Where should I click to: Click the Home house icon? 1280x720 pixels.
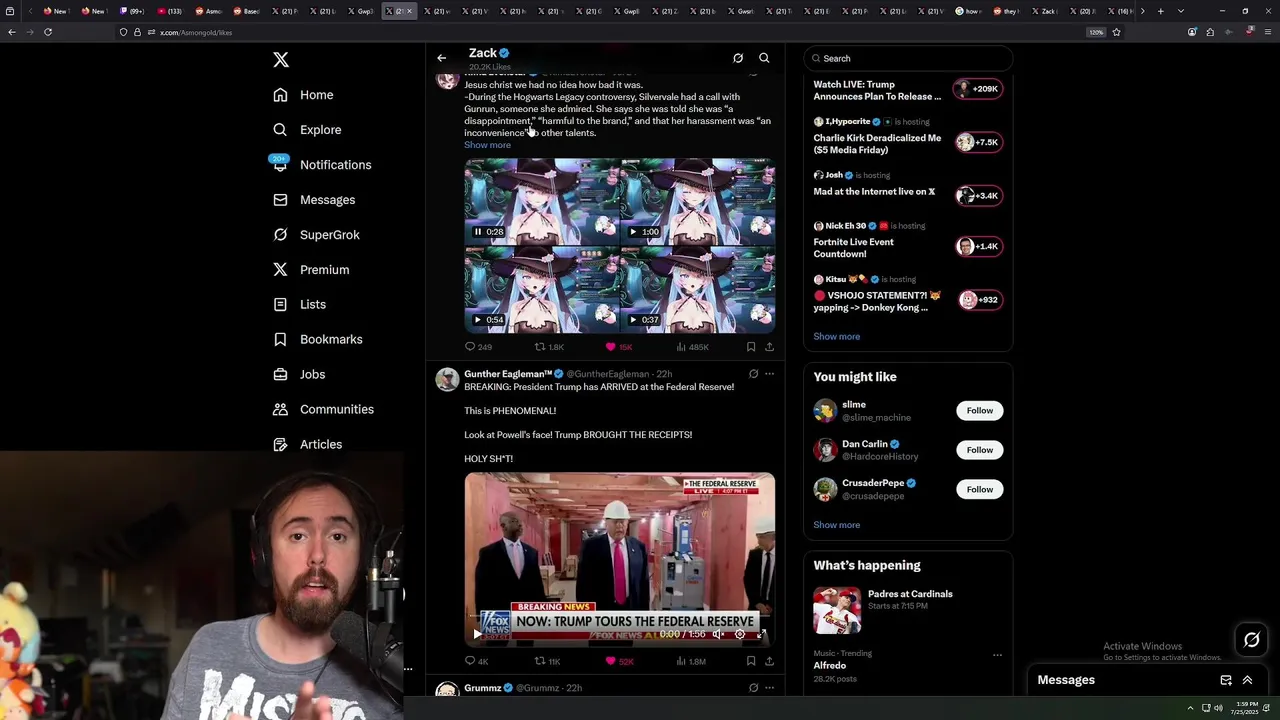pyautogui.click(x=280, y=95)
